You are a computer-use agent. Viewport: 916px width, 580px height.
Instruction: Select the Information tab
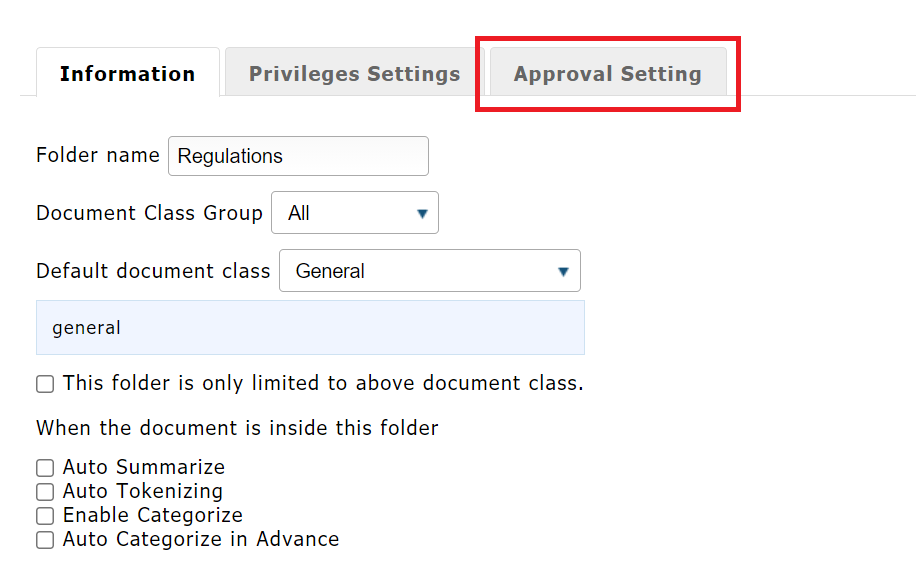pyautogui.click(x=127, y=73)
